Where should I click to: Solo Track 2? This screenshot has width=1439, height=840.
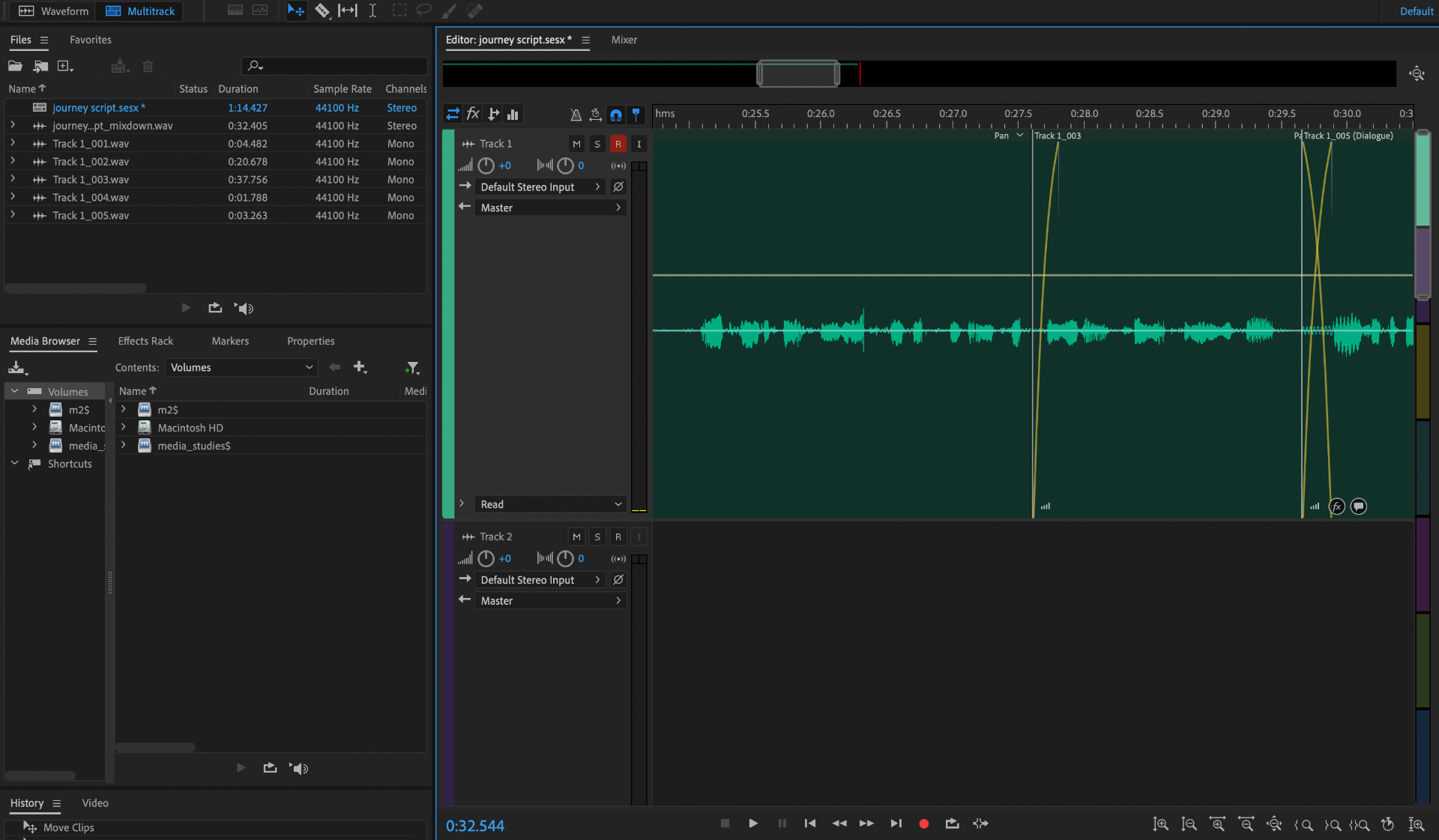[597, 537]
